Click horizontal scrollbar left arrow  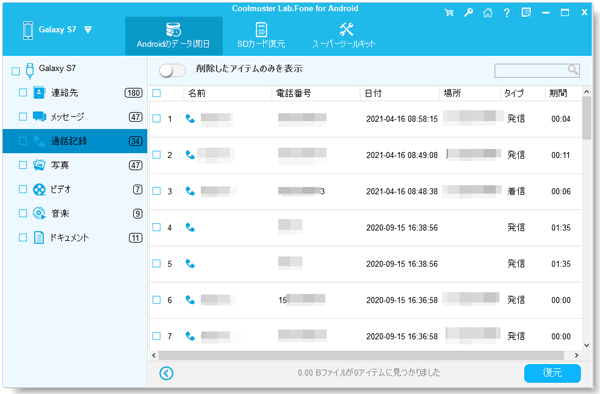154,355
